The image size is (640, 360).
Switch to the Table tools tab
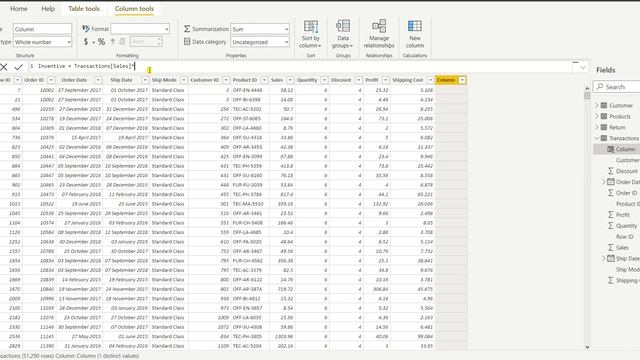pos(84,9)
